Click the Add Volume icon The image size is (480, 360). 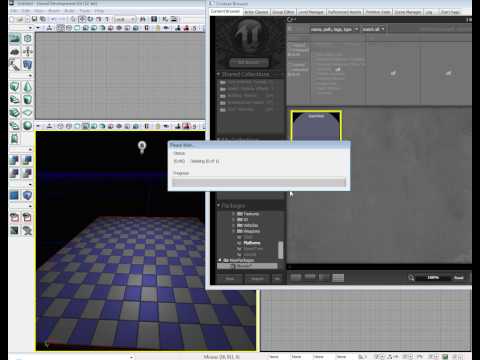pos(28,196)
